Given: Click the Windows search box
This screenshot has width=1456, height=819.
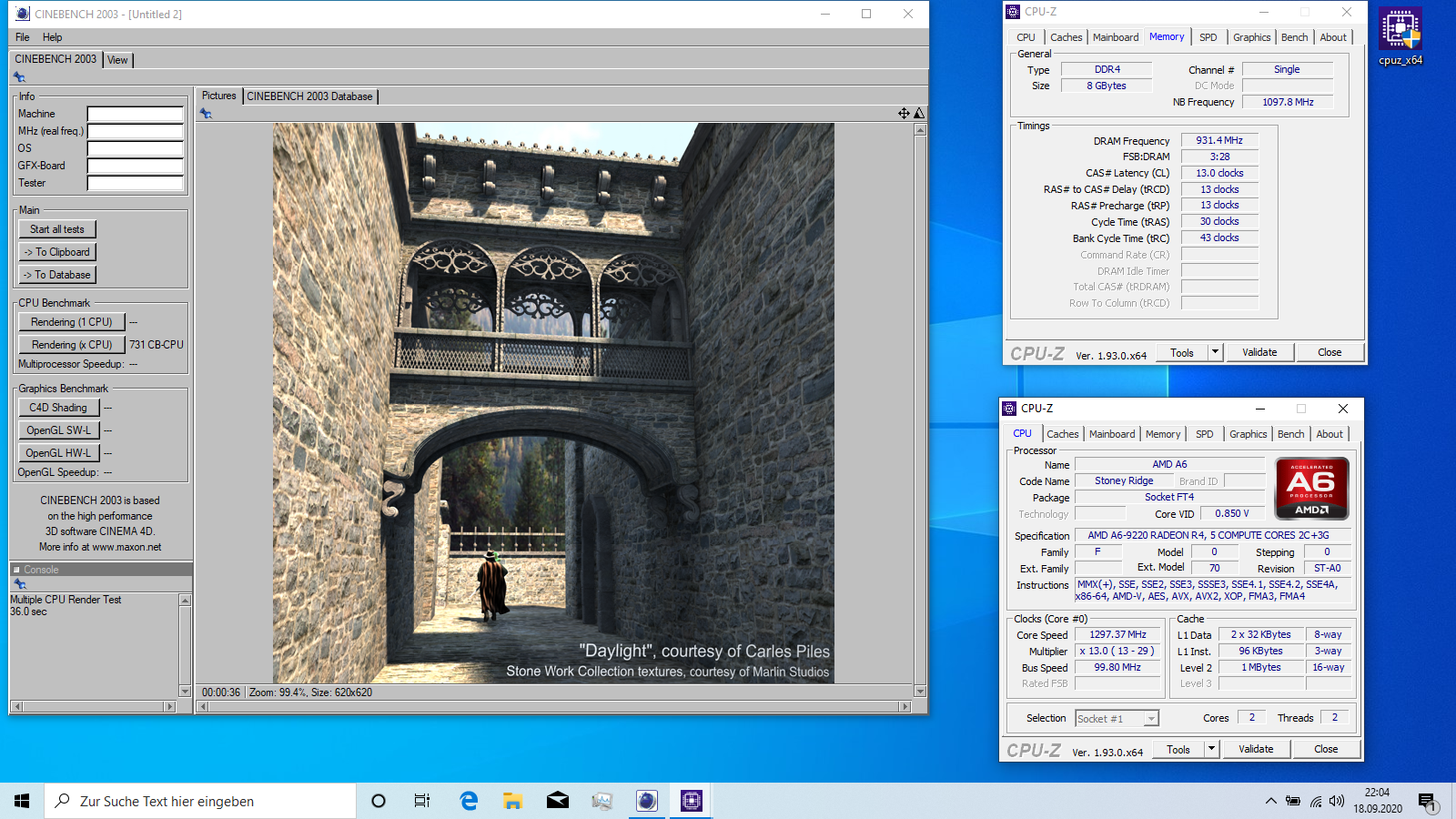Looking at the screenshot, I should pyautogui.click(x=200, y=801).
